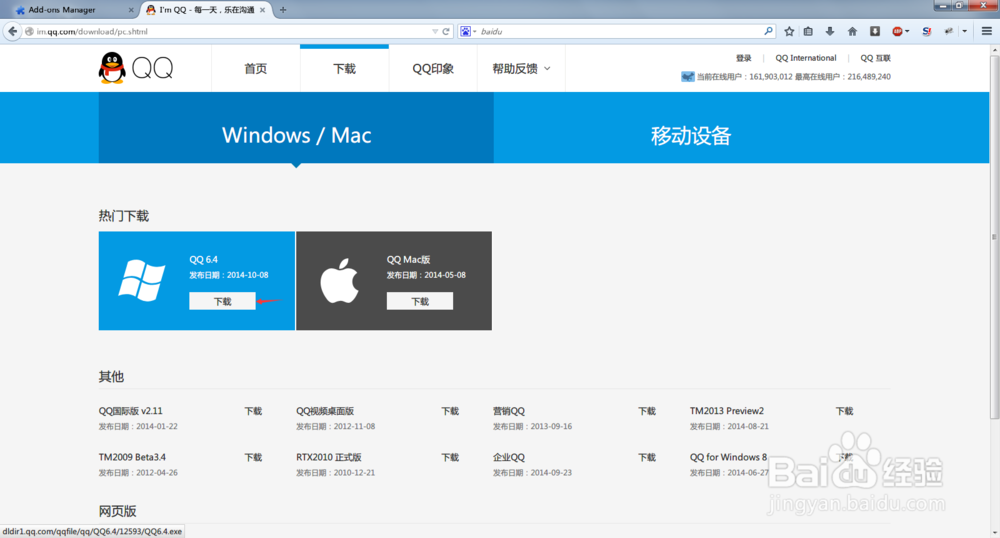The width and height of the screenshot is (1000, 538).
Task: Download QQ国际版 v2.11
Action: (253, 411)
